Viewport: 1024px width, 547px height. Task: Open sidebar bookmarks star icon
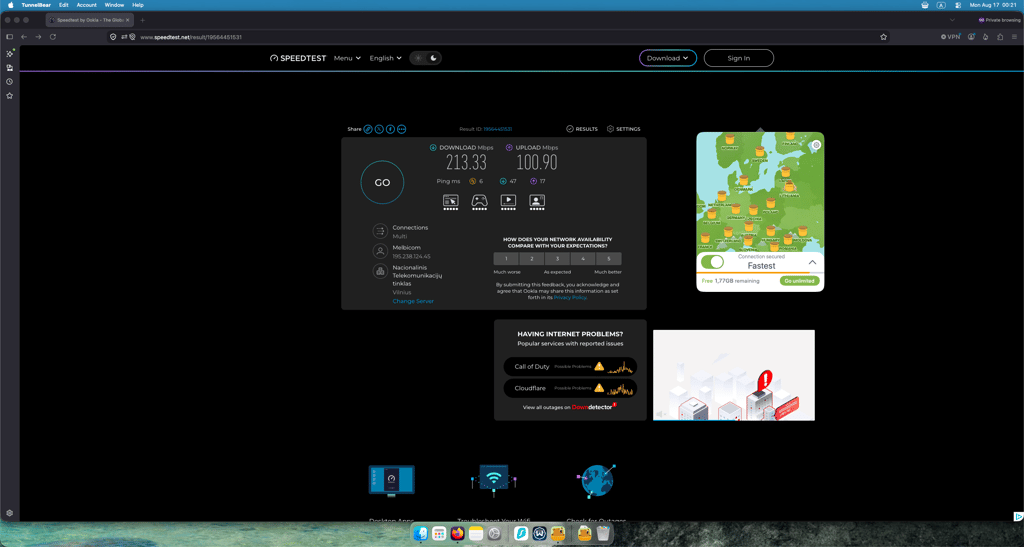[9, 96]
